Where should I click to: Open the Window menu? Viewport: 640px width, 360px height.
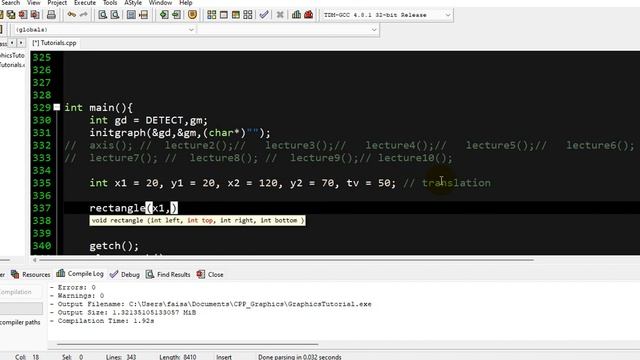[160, 3]
